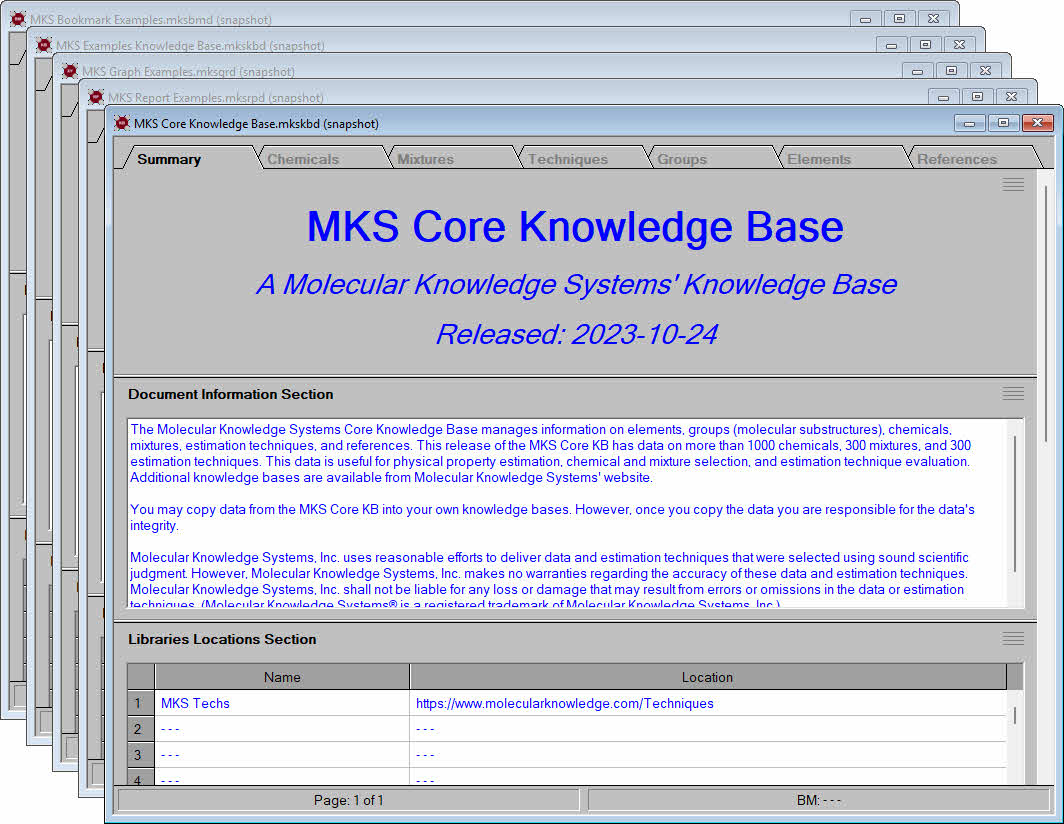Go to the Elements tab
This screenshot has width=1064, height=824.
point(818,159)
